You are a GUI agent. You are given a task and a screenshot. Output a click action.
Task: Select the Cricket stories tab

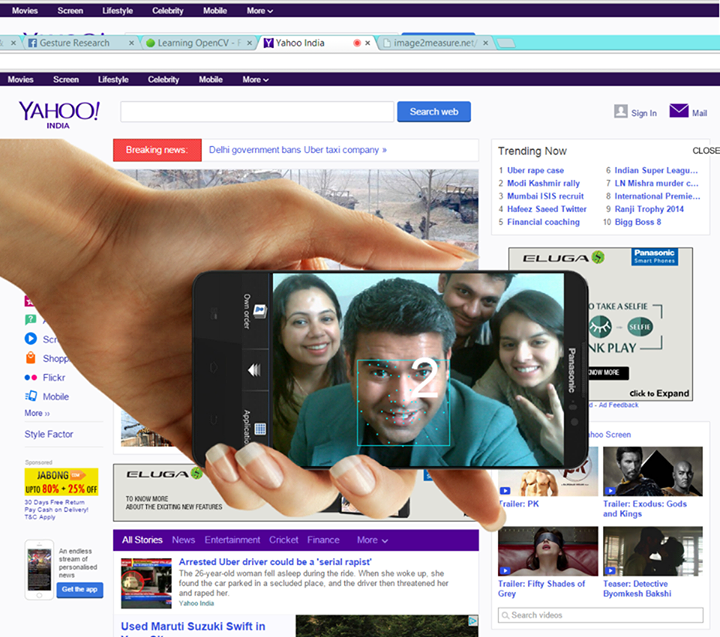click(x=284, y=540)
